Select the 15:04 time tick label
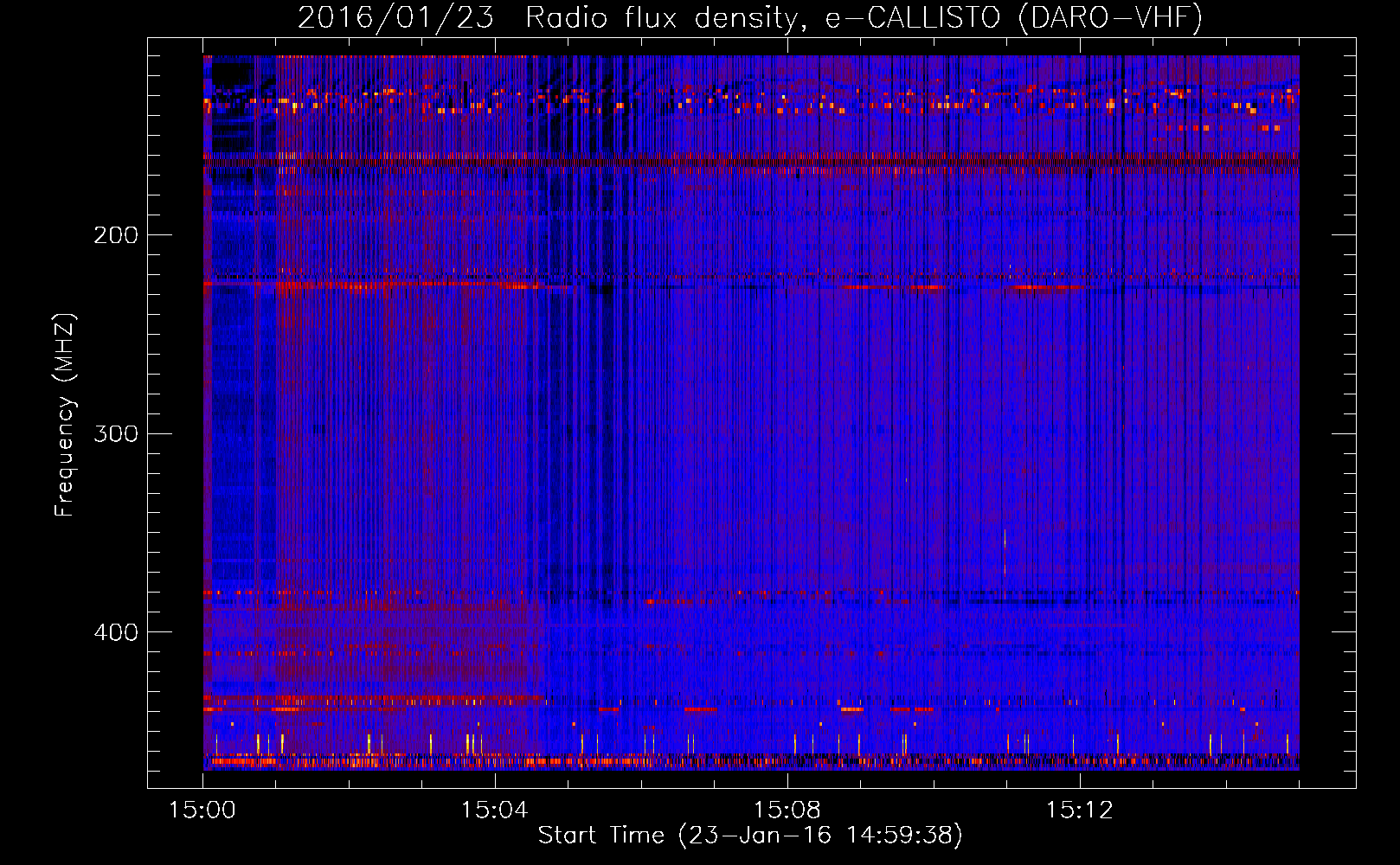Image resolution: width=1400 pixels, height=865 pixels. [x=494, y=811]
